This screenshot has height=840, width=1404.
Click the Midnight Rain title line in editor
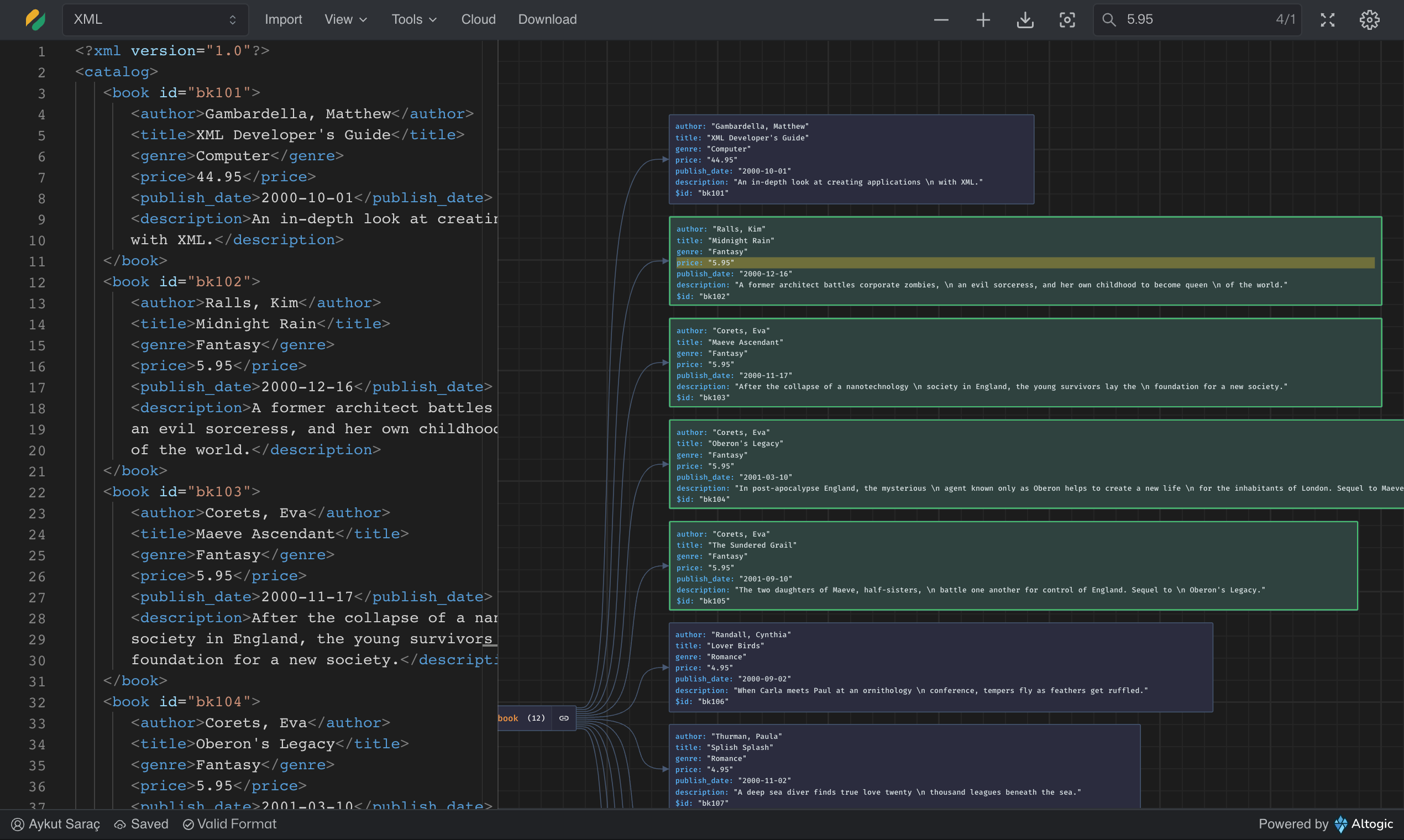coord(260,324)
